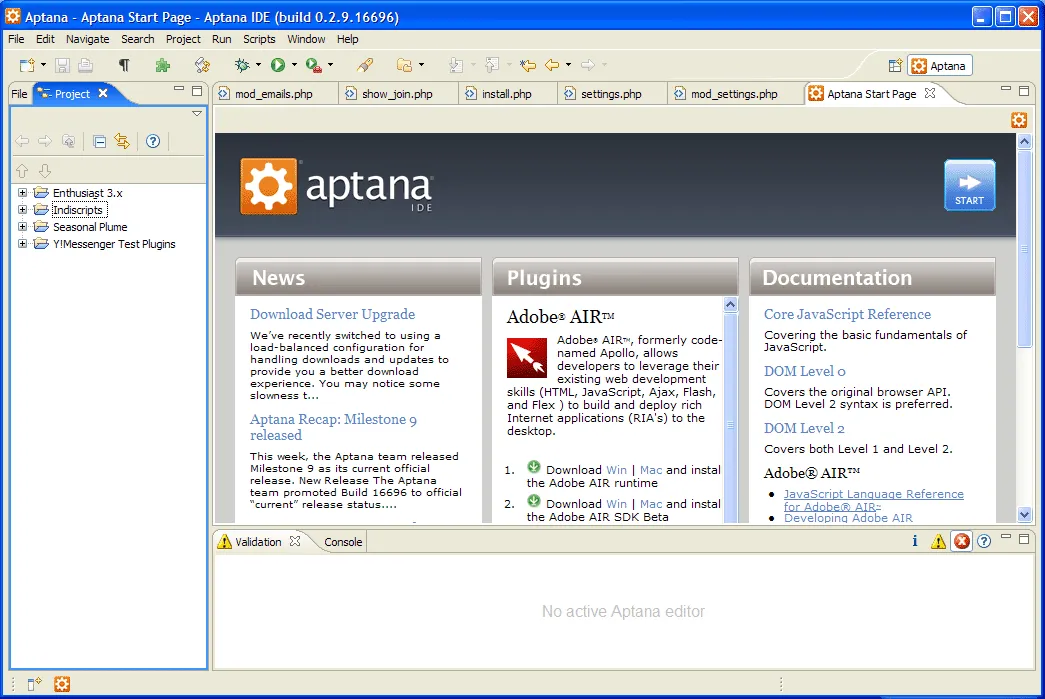1045x699 pixels.
Task: Open the Download Server Upgrade news link
Action: coord(332,314)
